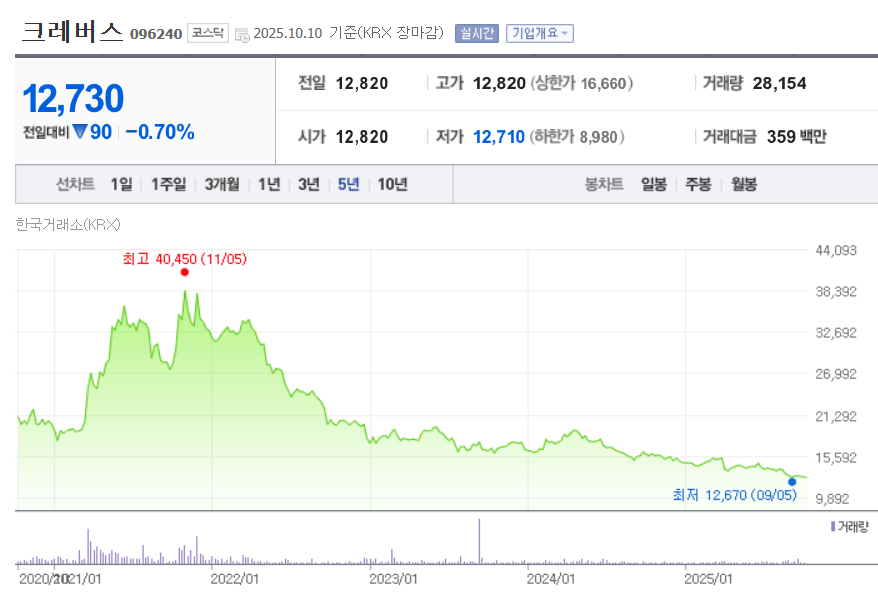Click the 전일 value 12,820
The width and height of the screenshot is (878, 595).
click(362, 83)
